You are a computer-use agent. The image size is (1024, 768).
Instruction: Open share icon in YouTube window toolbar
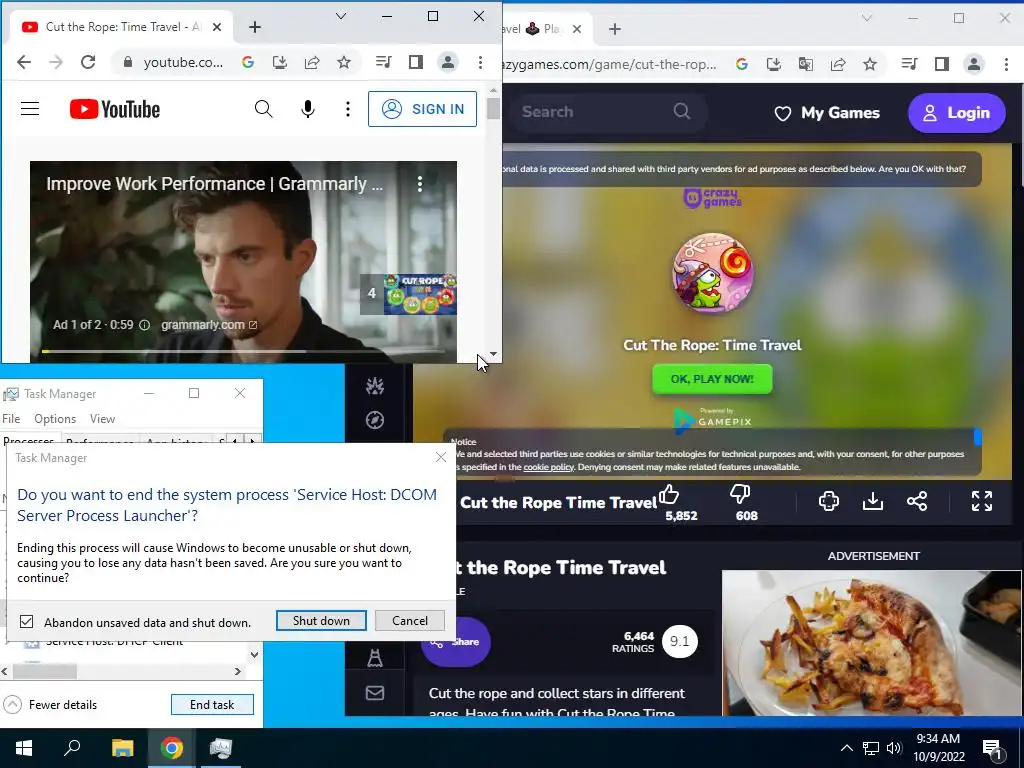pyautogui.click(x=312, y=62)
